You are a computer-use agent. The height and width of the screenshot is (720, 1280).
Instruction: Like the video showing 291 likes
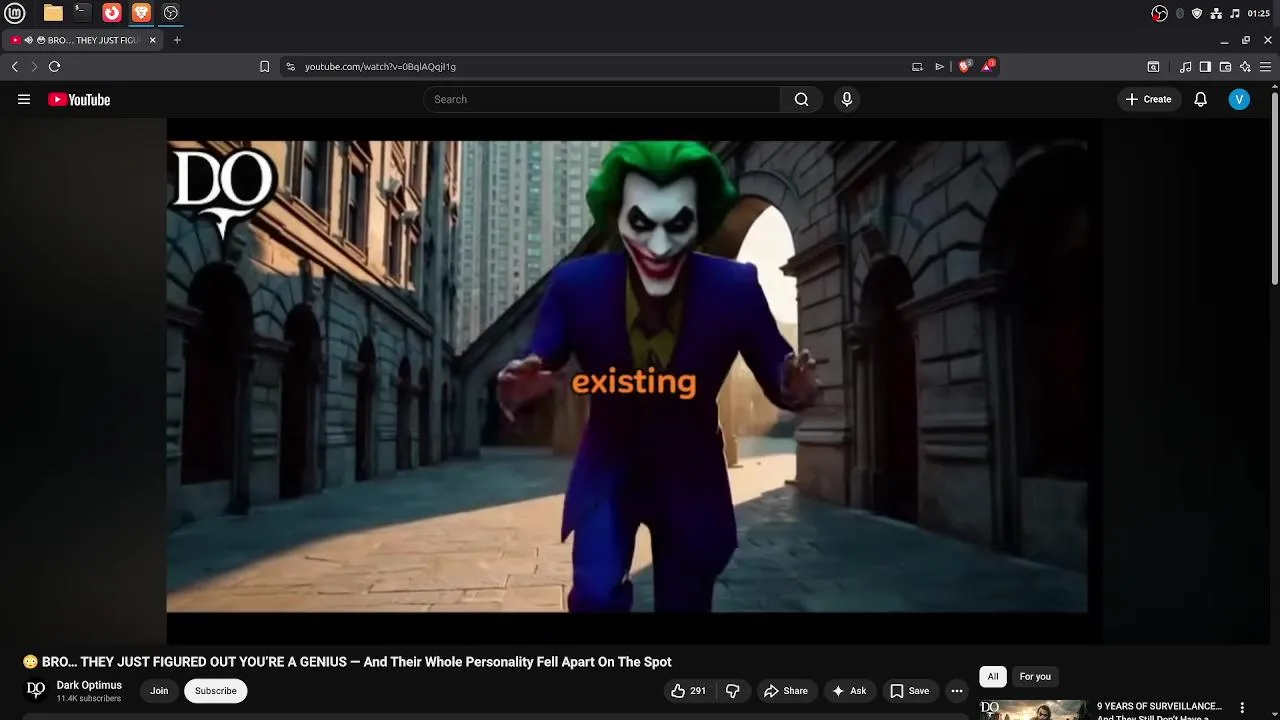point(688,690)
